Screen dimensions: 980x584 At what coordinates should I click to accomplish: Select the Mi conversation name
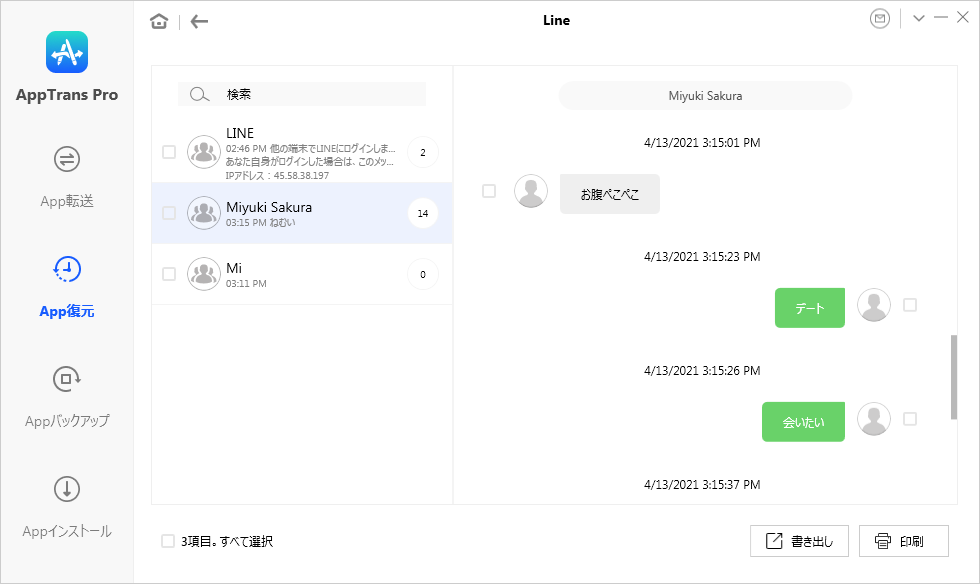pos(234,268)
